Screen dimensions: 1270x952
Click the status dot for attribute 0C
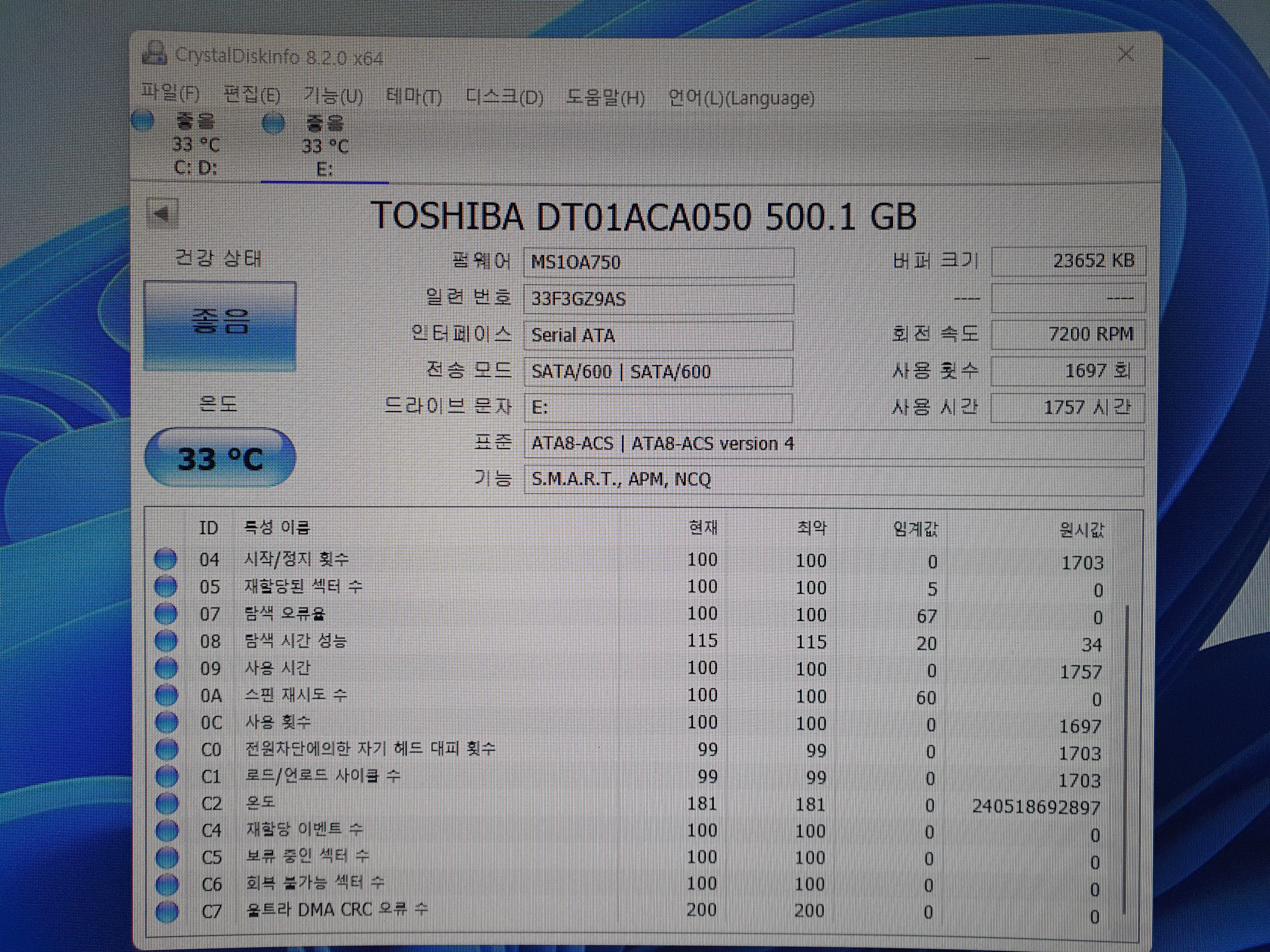(x=167, y=722)
